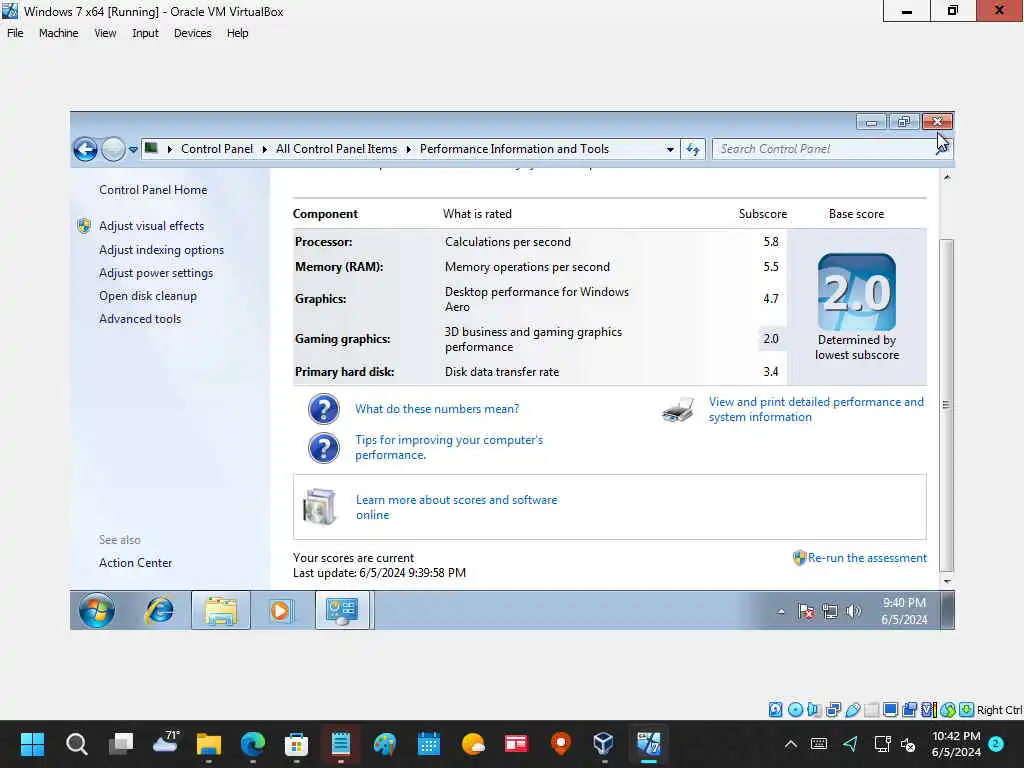Click the software box icon for online scores
1024x768 pixels.
[x=320, y=507]
